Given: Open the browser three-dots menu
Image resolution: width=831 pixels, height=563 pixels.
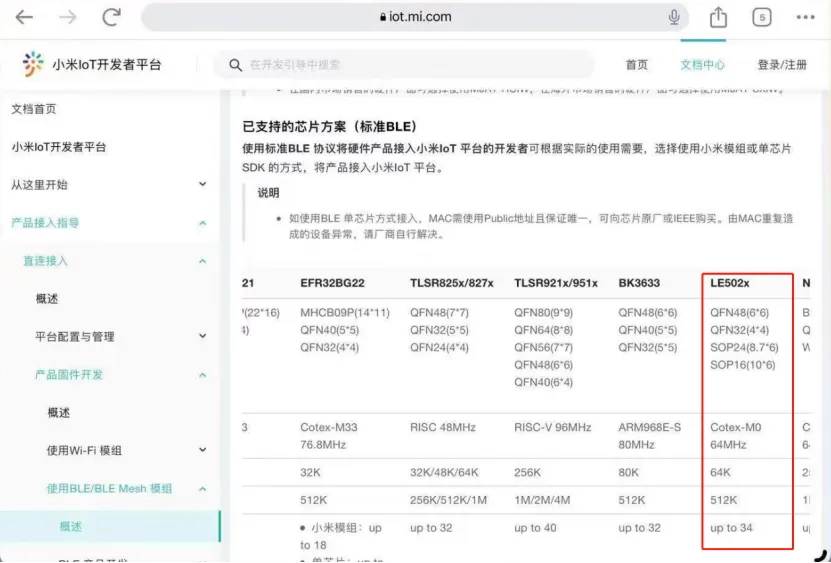Looking at the screenshot, I should coord(805,17).
